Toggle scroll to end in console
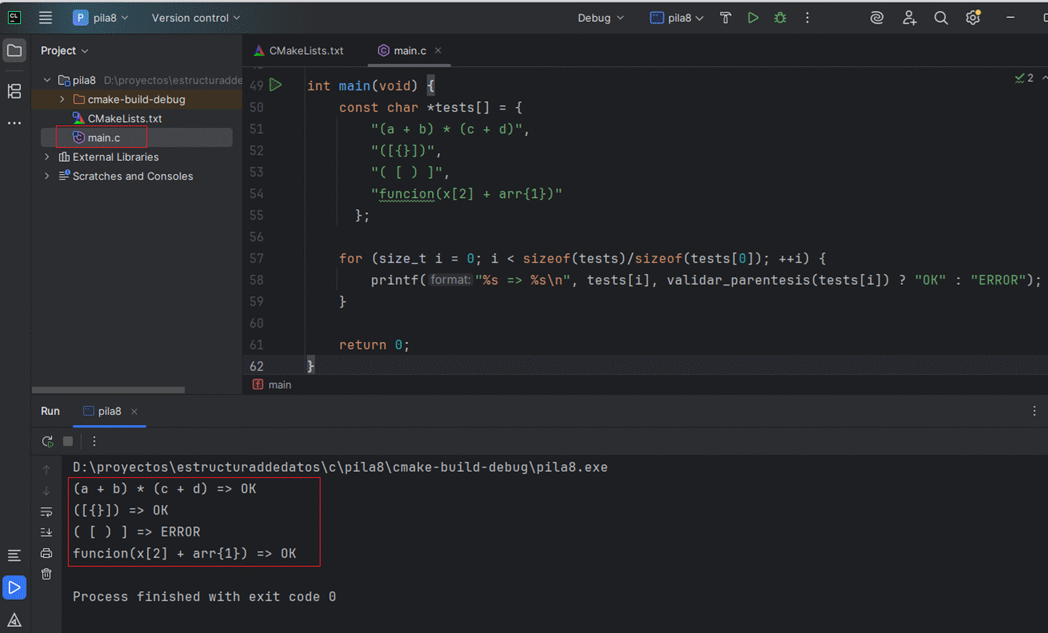The image size is (1048, 633). click(46, 532)
